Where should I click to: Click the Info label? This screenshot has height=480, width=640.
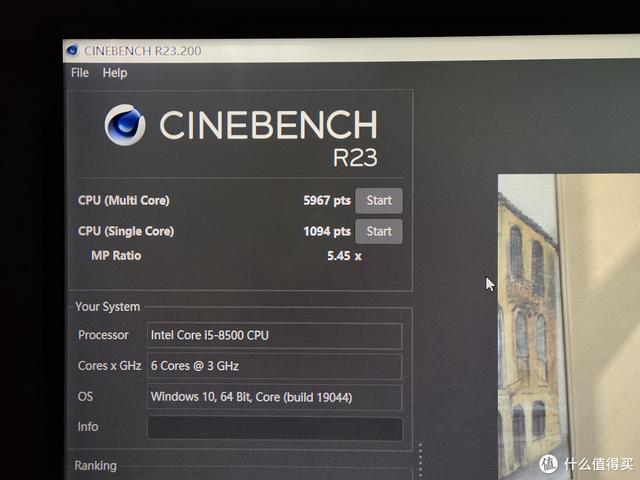click(88, 427)
